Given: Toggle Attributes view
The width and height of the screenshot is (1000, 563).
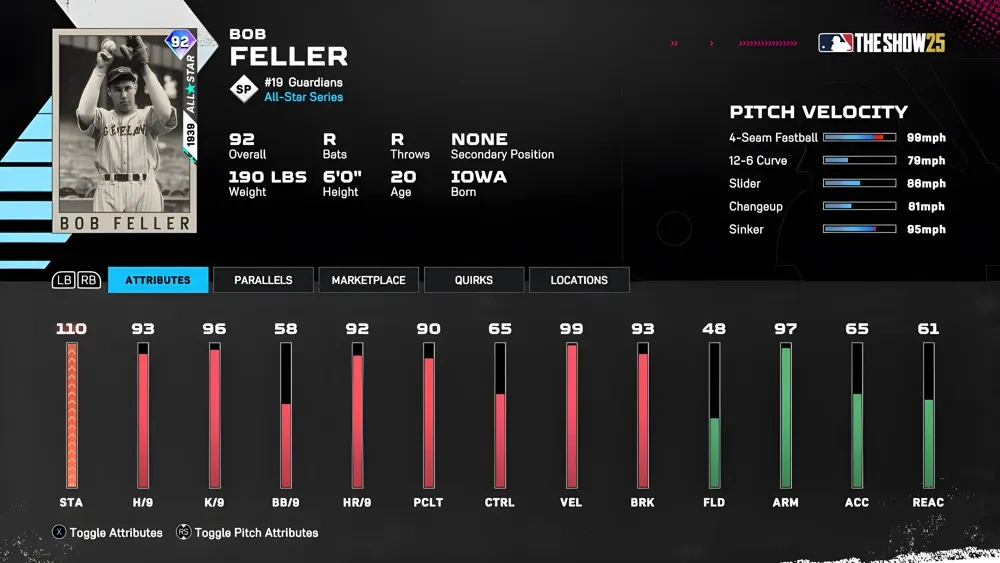Looking at the screenshot, I should [x=116, y=533].
